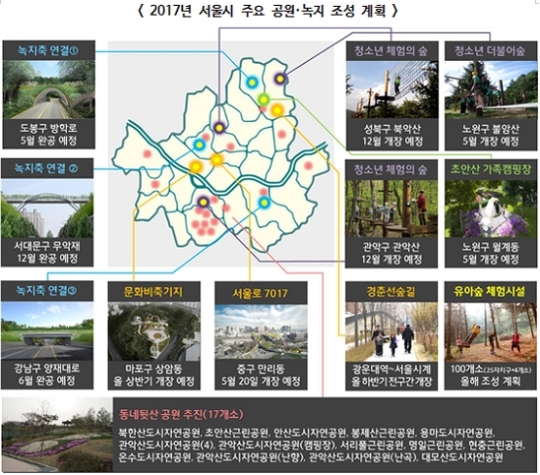The width and height of the screenshot is (540, 475).
Task: Select the 초안산 가족캠핑장 flower photo
Action: pyautogui.click(x=491, y=208)
